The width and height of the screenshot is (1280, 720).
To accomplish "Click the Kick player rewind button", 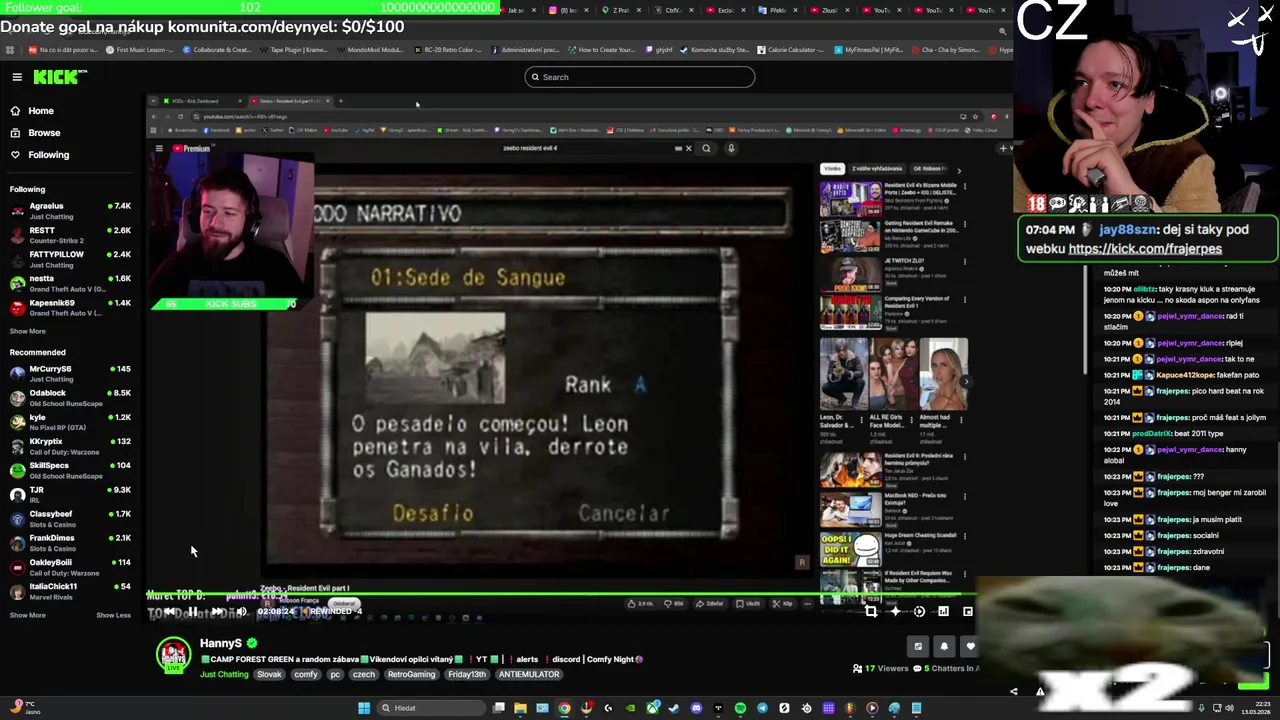I will [x=170, y=611].
